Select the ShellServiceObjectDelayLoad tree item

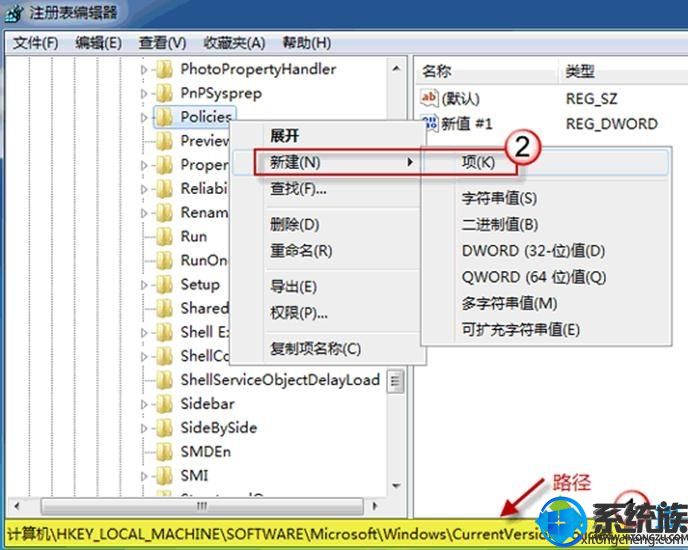point(280,380)
